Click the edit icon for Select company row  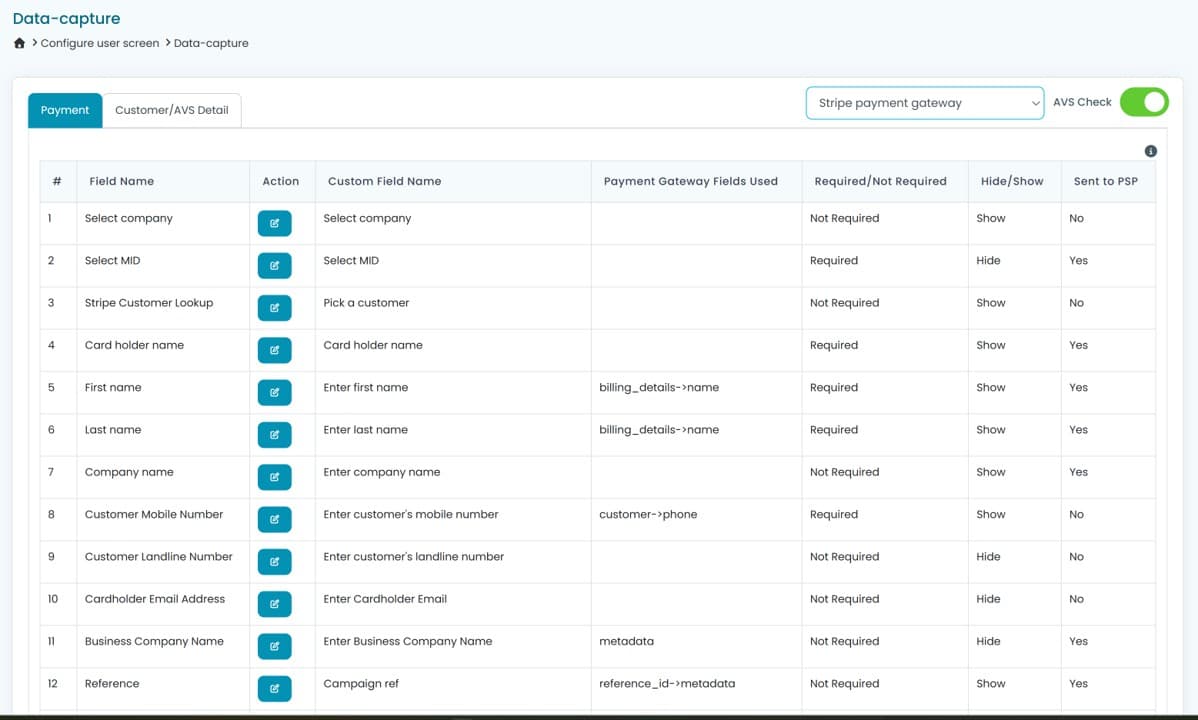click(274, 223)
